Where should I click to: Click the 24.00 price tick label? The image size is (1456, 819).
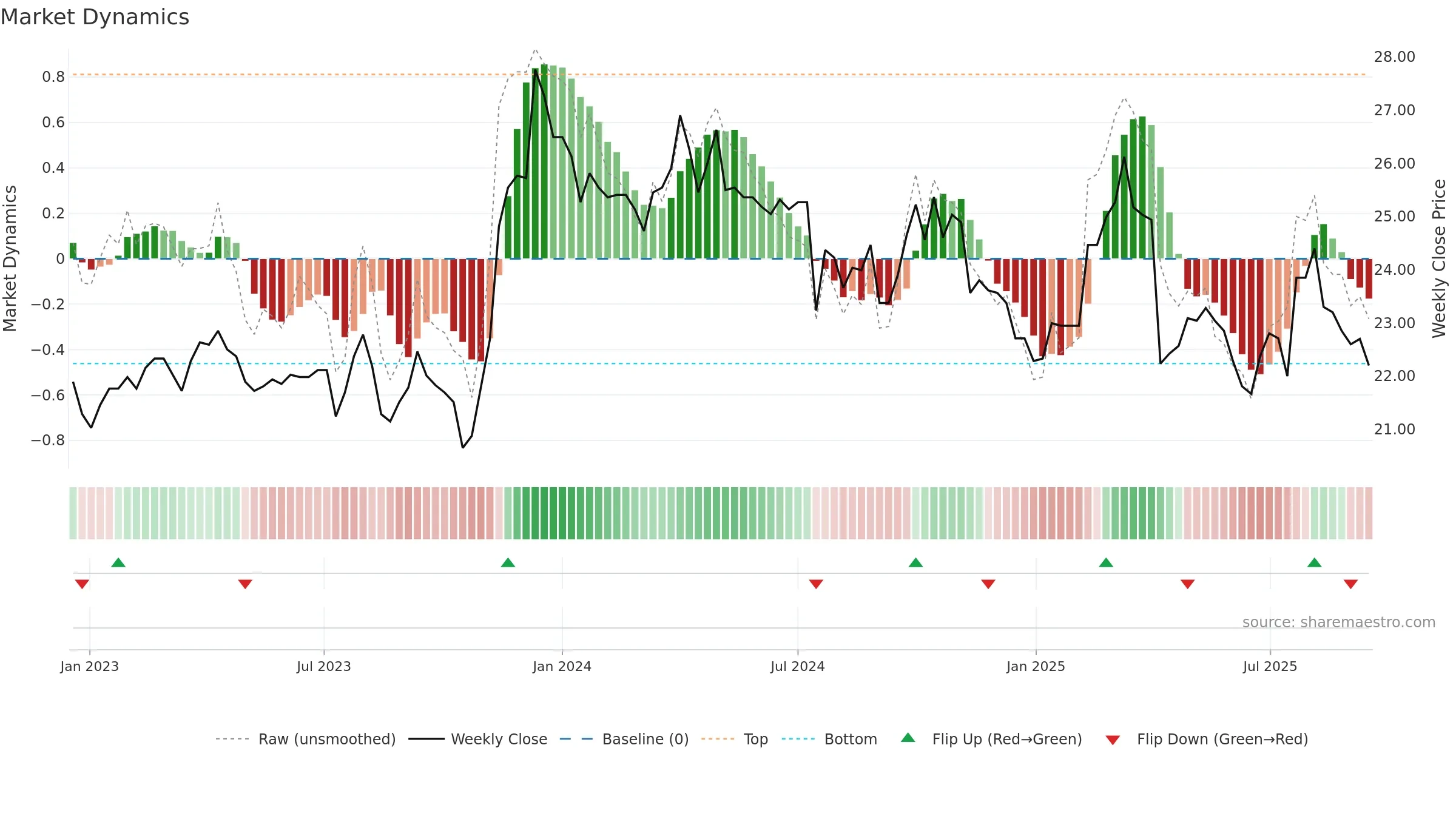tap(1395, 270)
